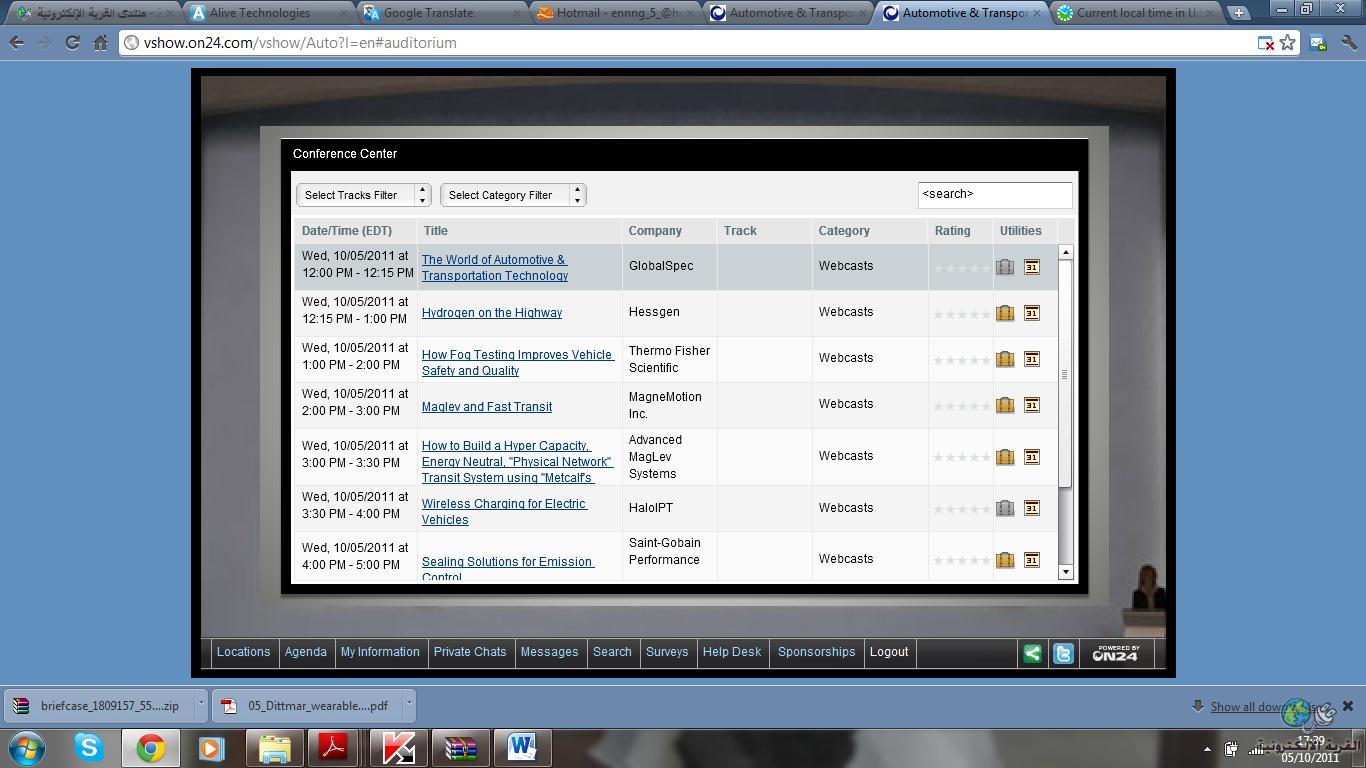
Task: Open briefcase for Saint-Gobain Performance row
Action: pyautogui.click(x=1005, y=560)
